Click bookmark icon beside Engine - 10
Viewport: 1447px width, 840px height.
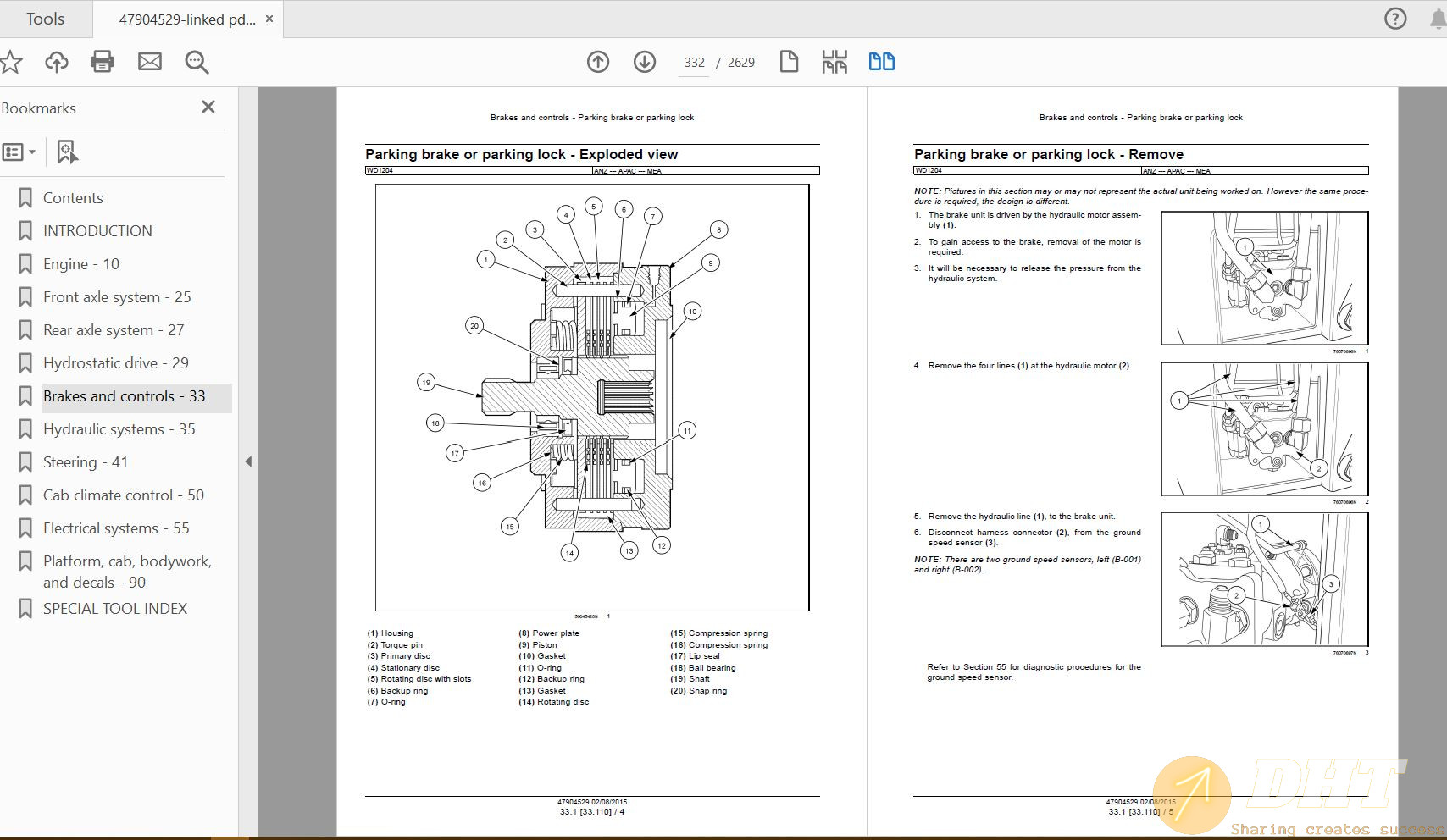[x=25, y=264]
